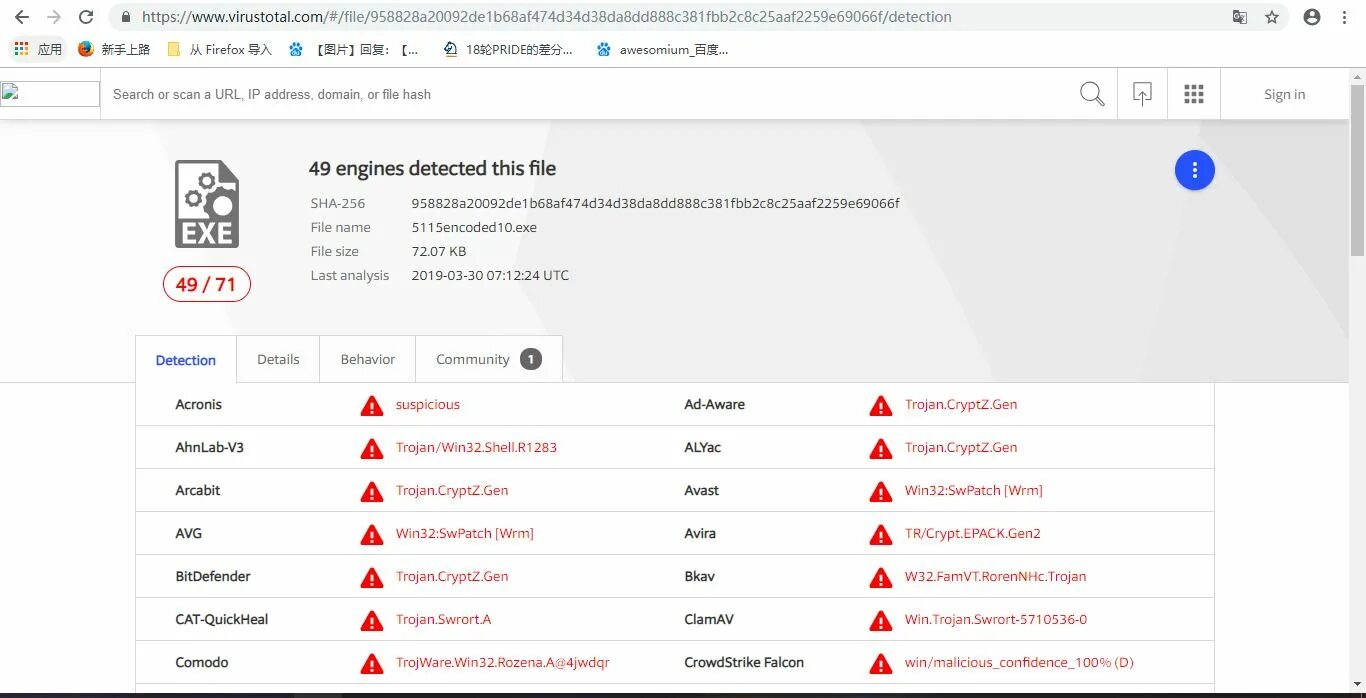The height and width of the screenshot is (698, 1366).
Task: Click the warning icon in Bkav row
Action: point(881,577)
